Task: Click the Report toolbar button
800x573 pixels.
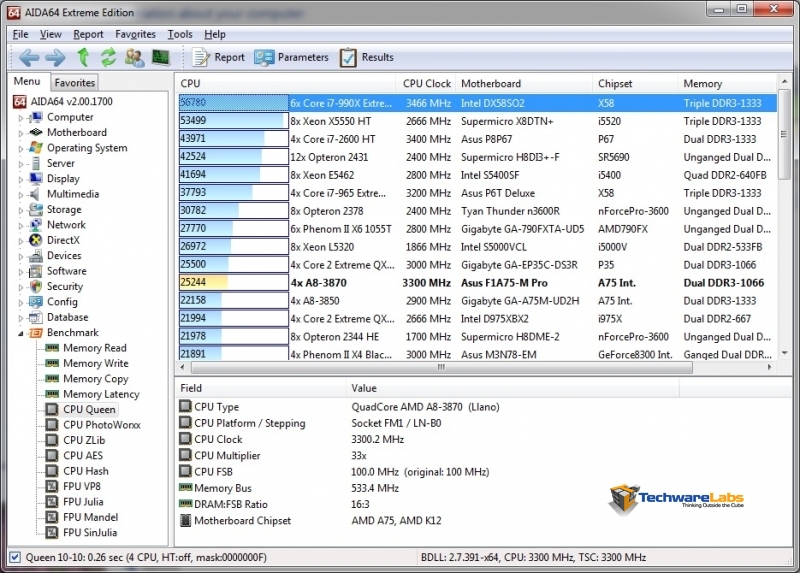Action: pyautogui.click(x=218, y=58)
